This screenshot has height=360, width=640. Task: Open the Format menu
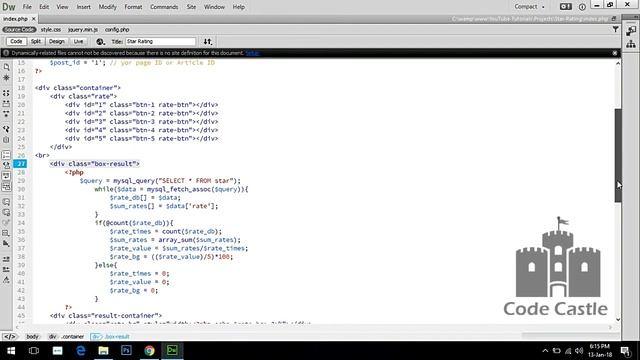click(133, 7)
